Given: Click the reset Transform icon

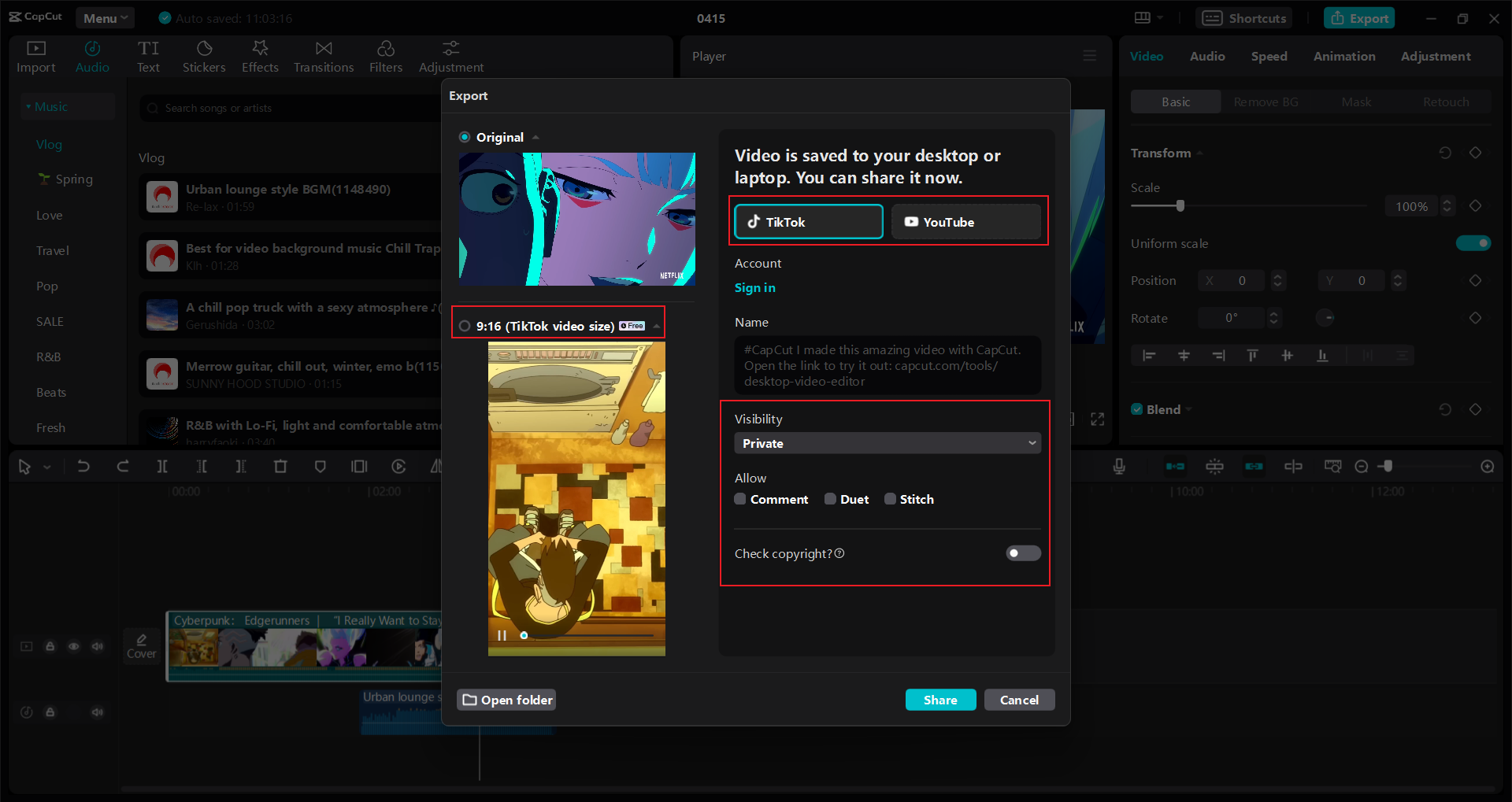Looking at the screenshot, I should [1445, 153].
